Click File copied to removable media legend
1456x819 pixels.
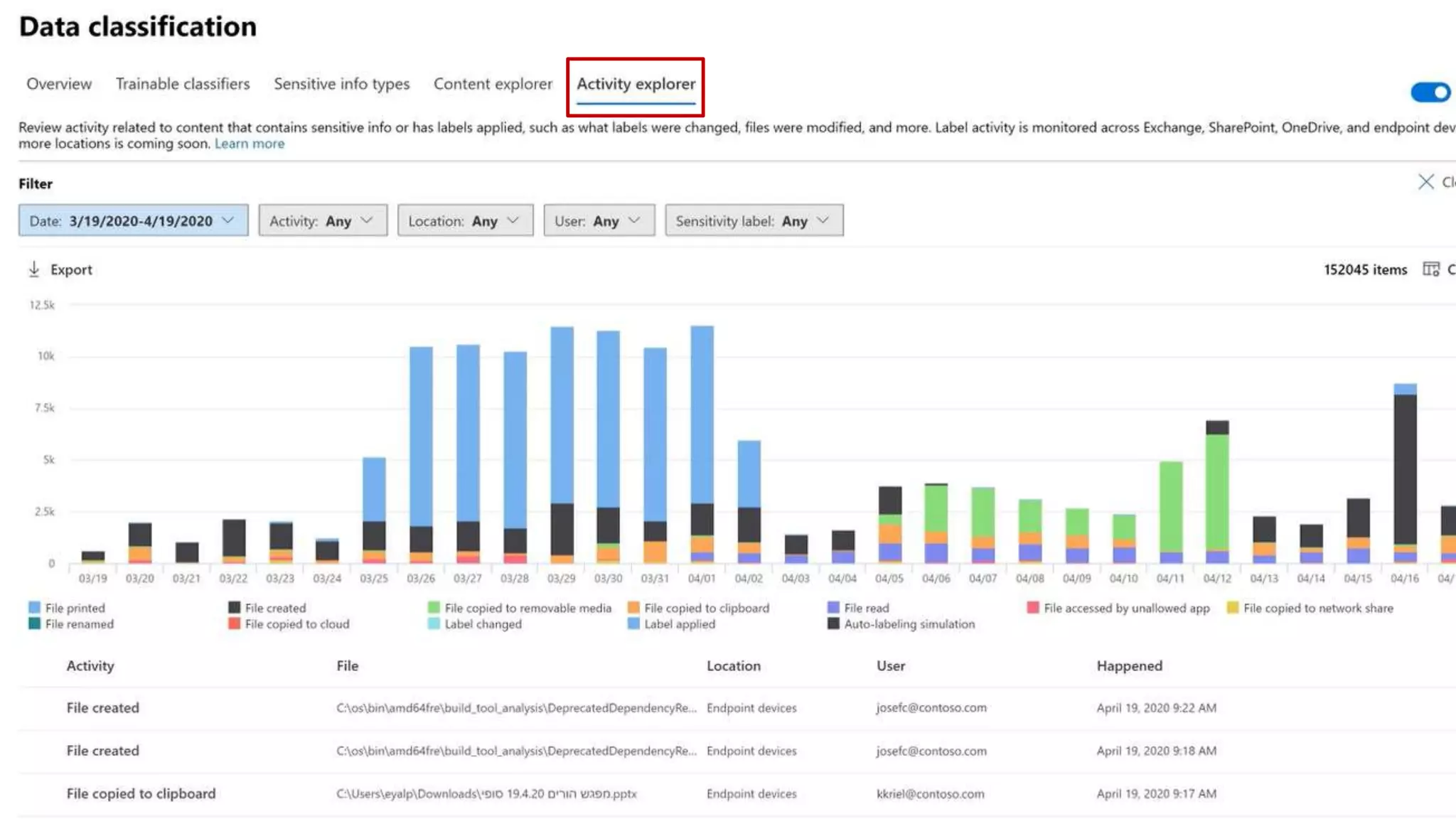pyautogui.click(x=527, y=608)
